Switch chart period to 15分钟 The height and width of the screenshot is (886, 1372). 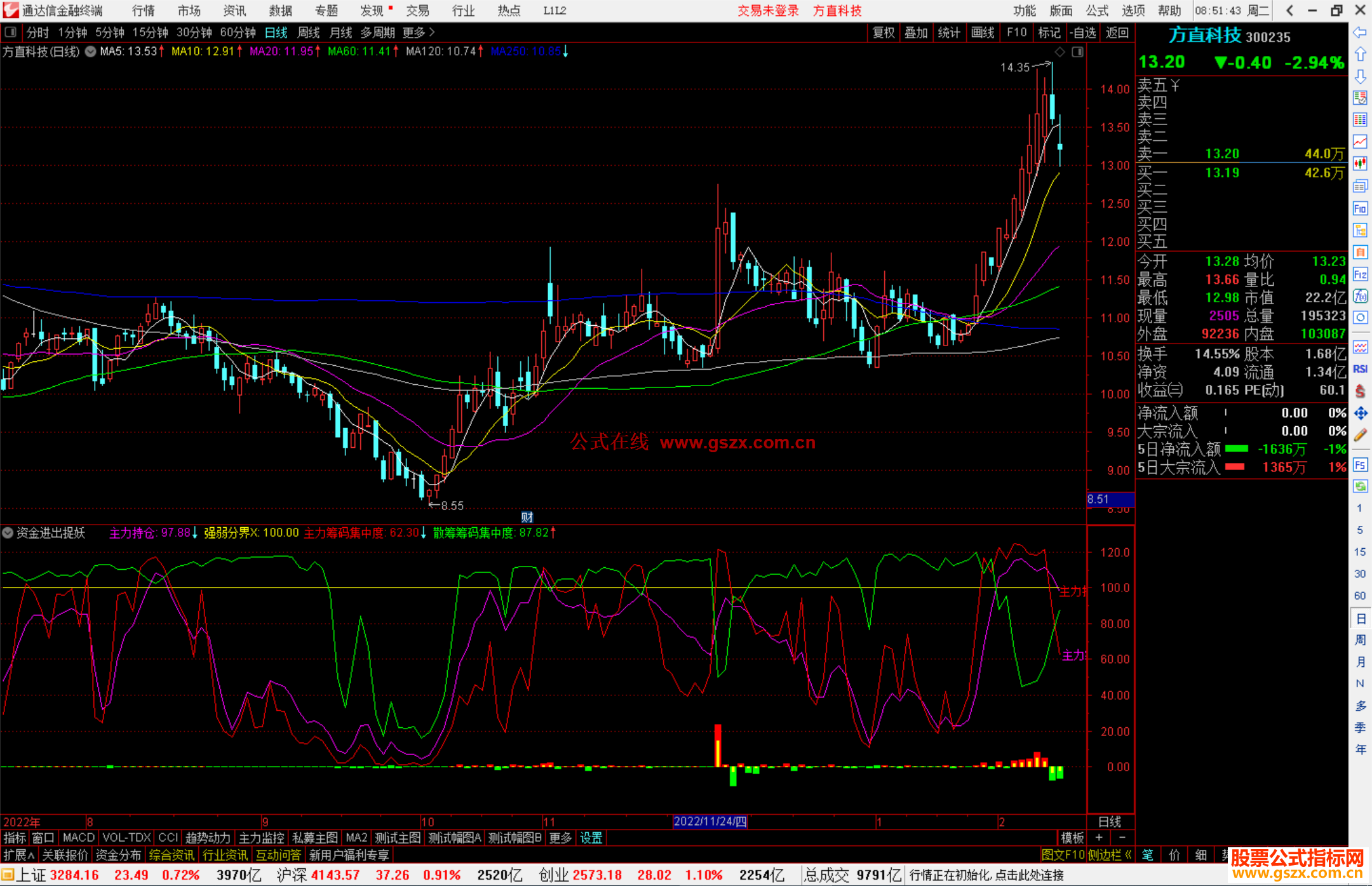[150, 32]
